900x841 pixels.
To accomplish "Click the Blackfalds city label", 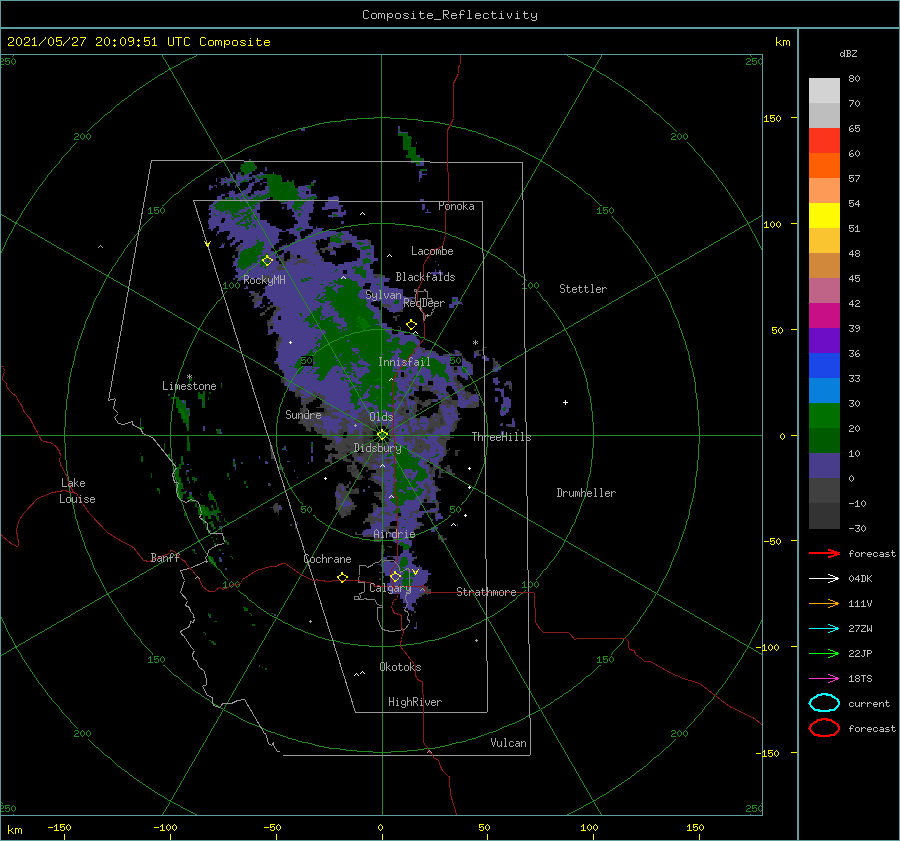I will coord(425,277).
